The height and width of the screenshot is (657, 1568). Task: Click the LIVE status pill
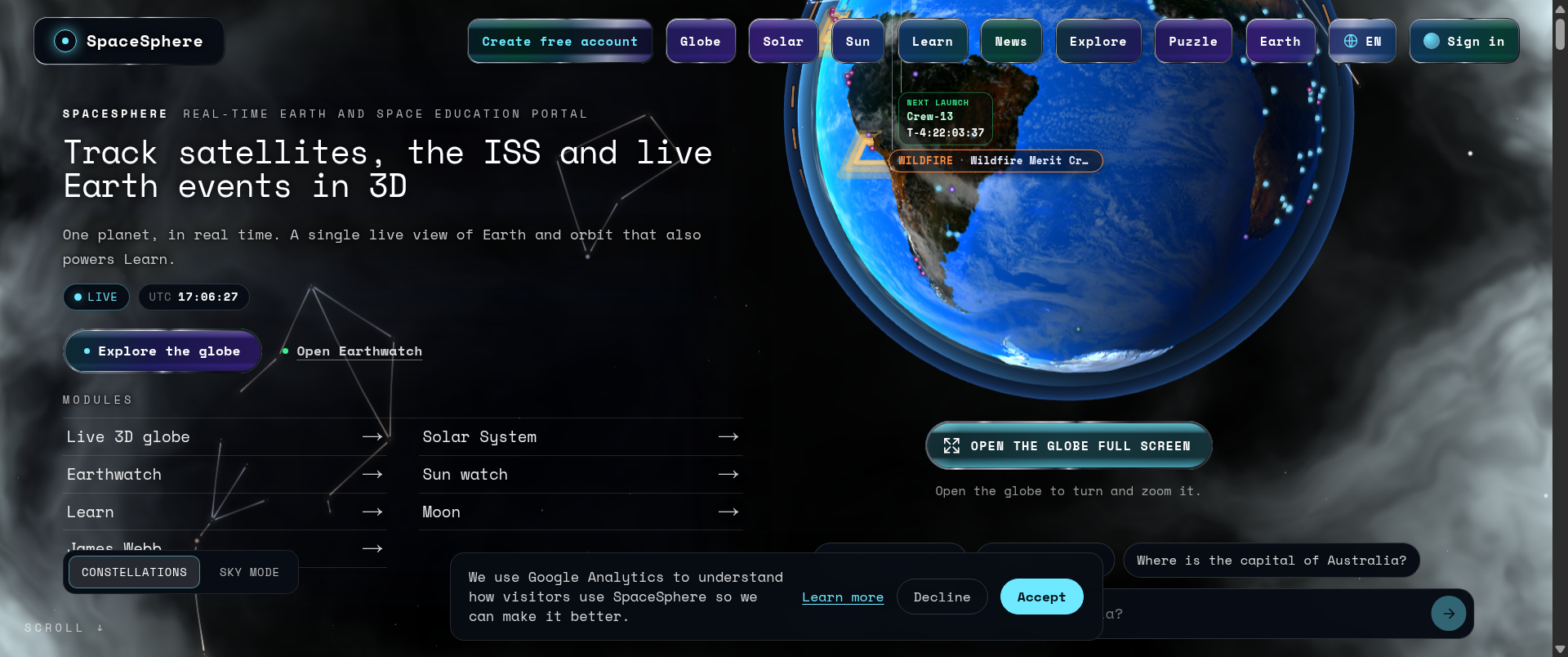(96, 297)
